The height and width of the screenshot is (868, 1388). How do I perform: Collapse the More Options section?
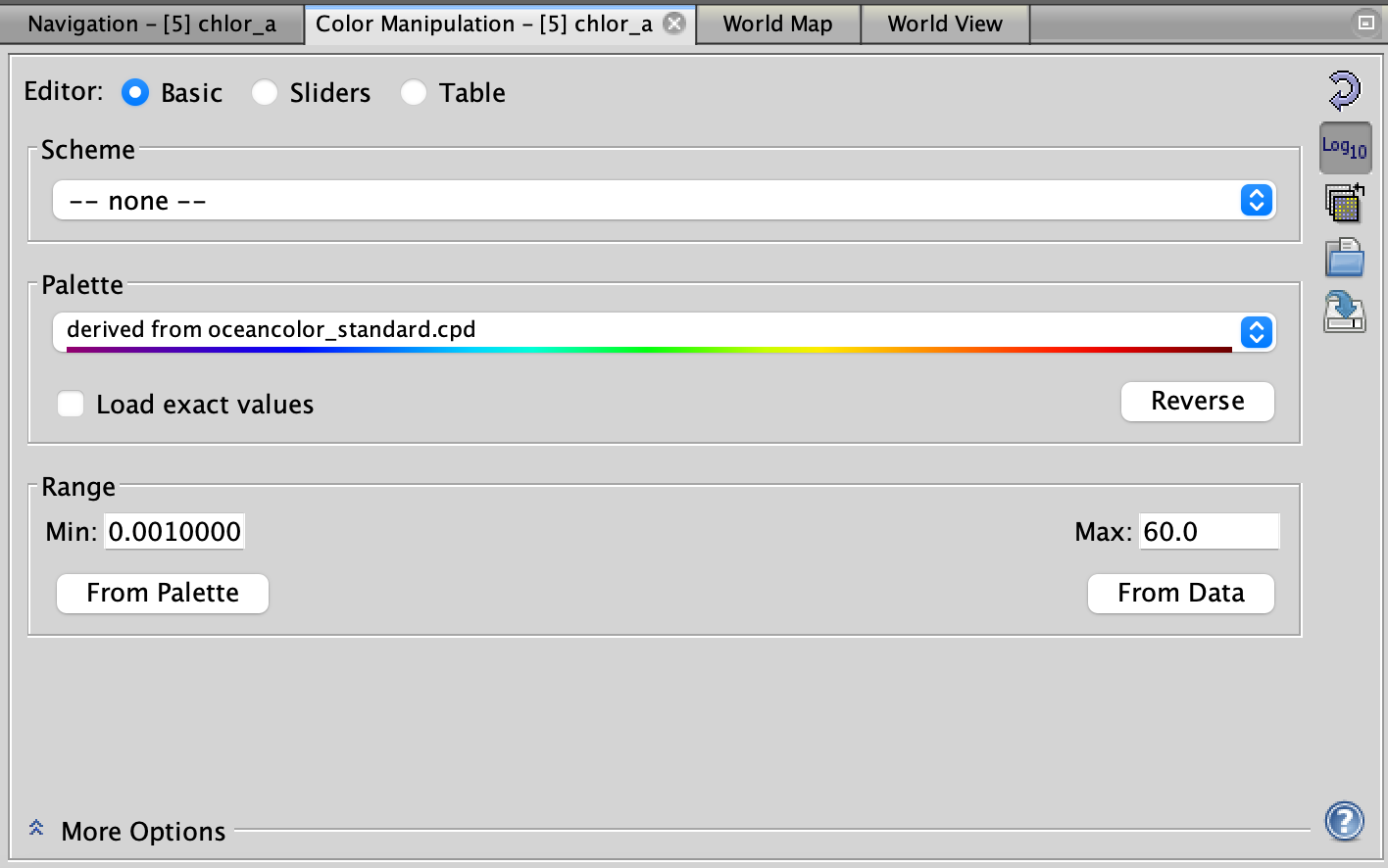tap(35, 828)
